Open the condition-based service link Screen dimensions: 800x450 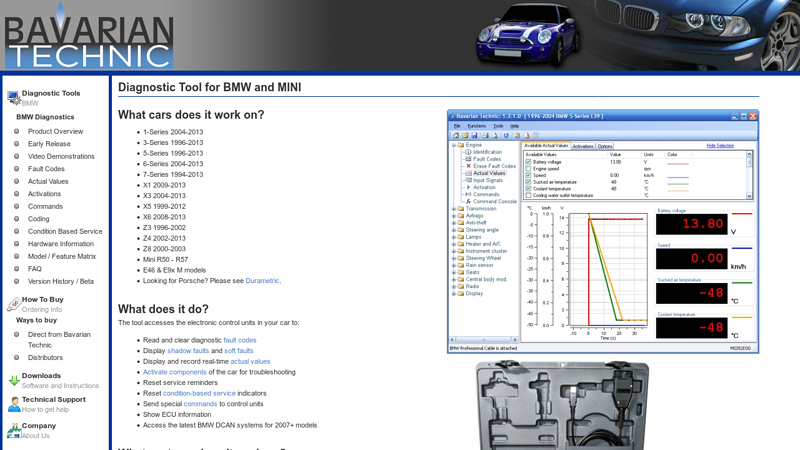(x=199, y=393)
